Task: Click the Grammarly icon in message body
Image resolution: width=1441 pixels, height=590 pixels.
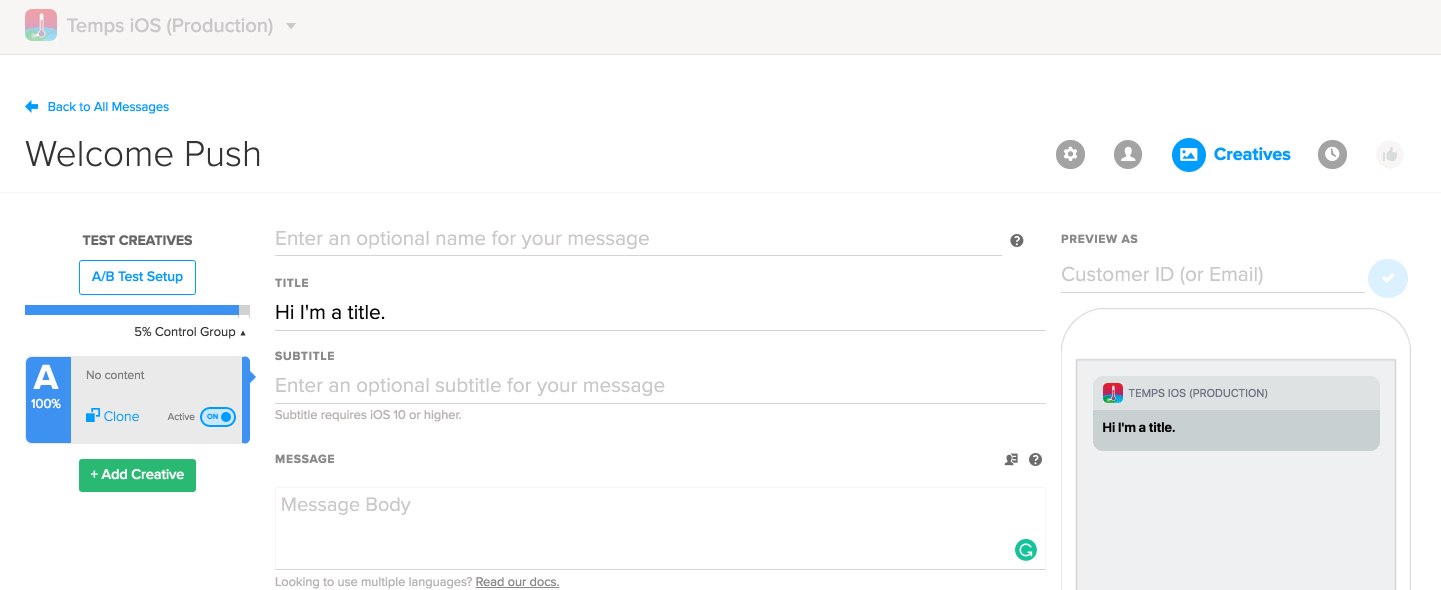Action: [x=1026, y=549]
